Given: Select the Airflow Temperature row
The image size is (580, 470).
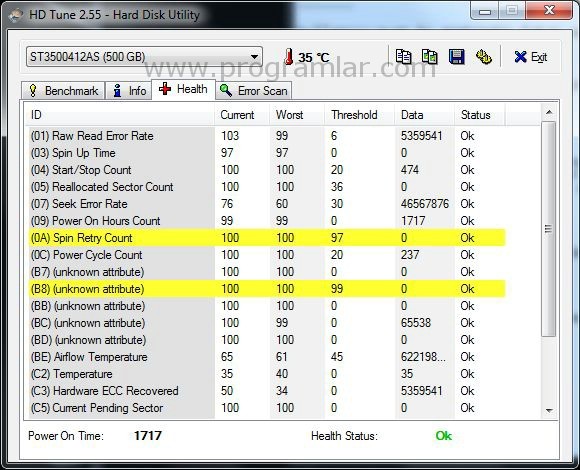Looking at the screenshot, I should [x=266, y=357].
